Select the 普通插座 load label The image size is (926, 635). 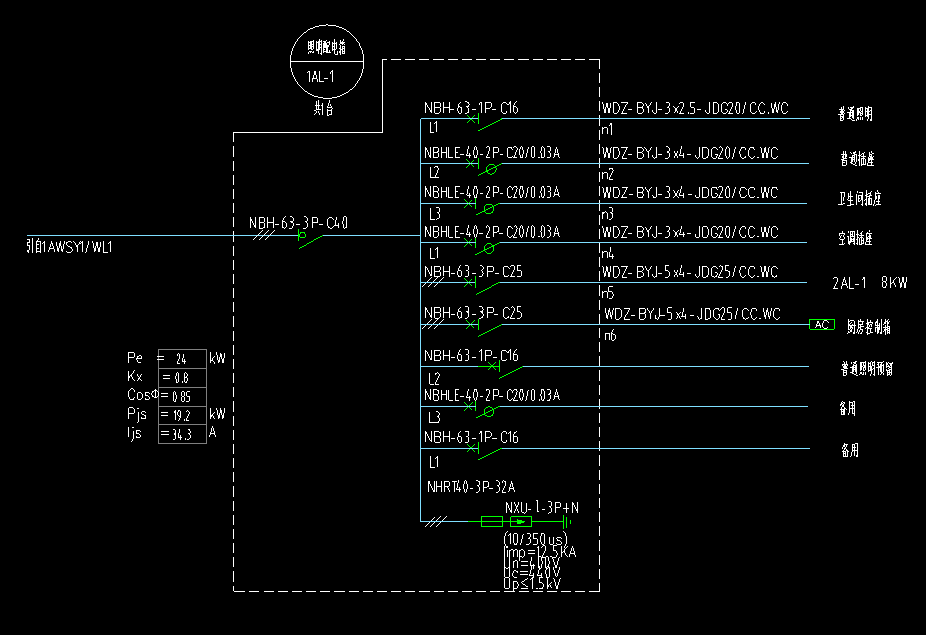click(x=857, y=159)
